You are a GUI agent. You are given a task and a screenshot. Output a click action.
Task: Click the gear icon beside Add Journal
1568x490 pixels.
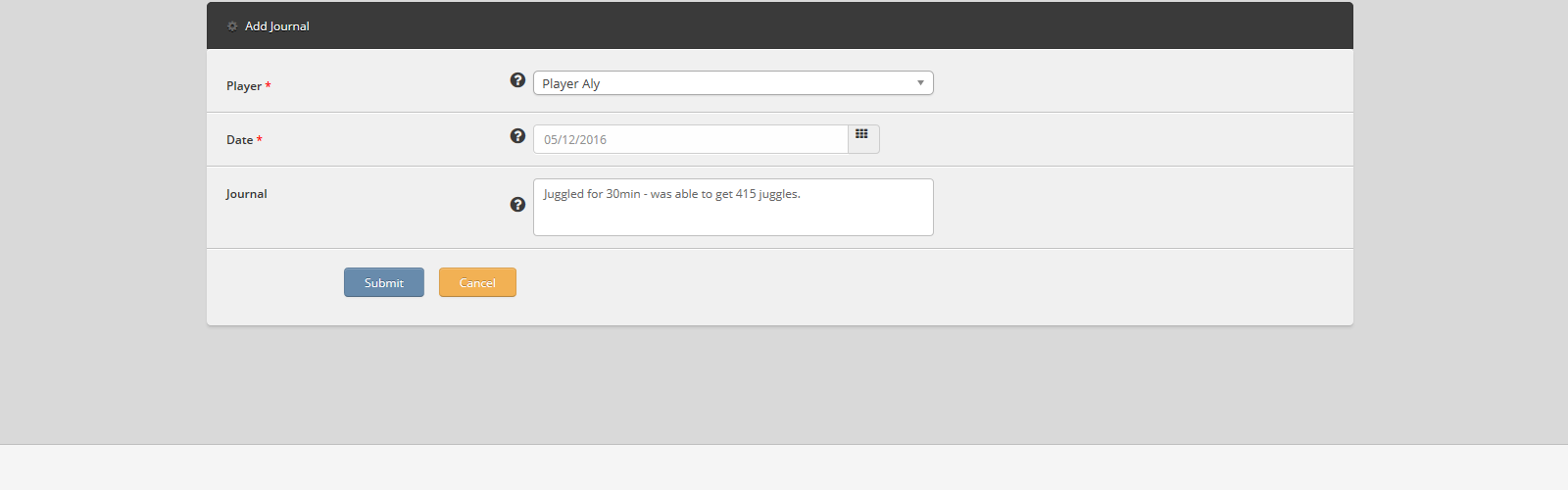[x=232, y=26]
